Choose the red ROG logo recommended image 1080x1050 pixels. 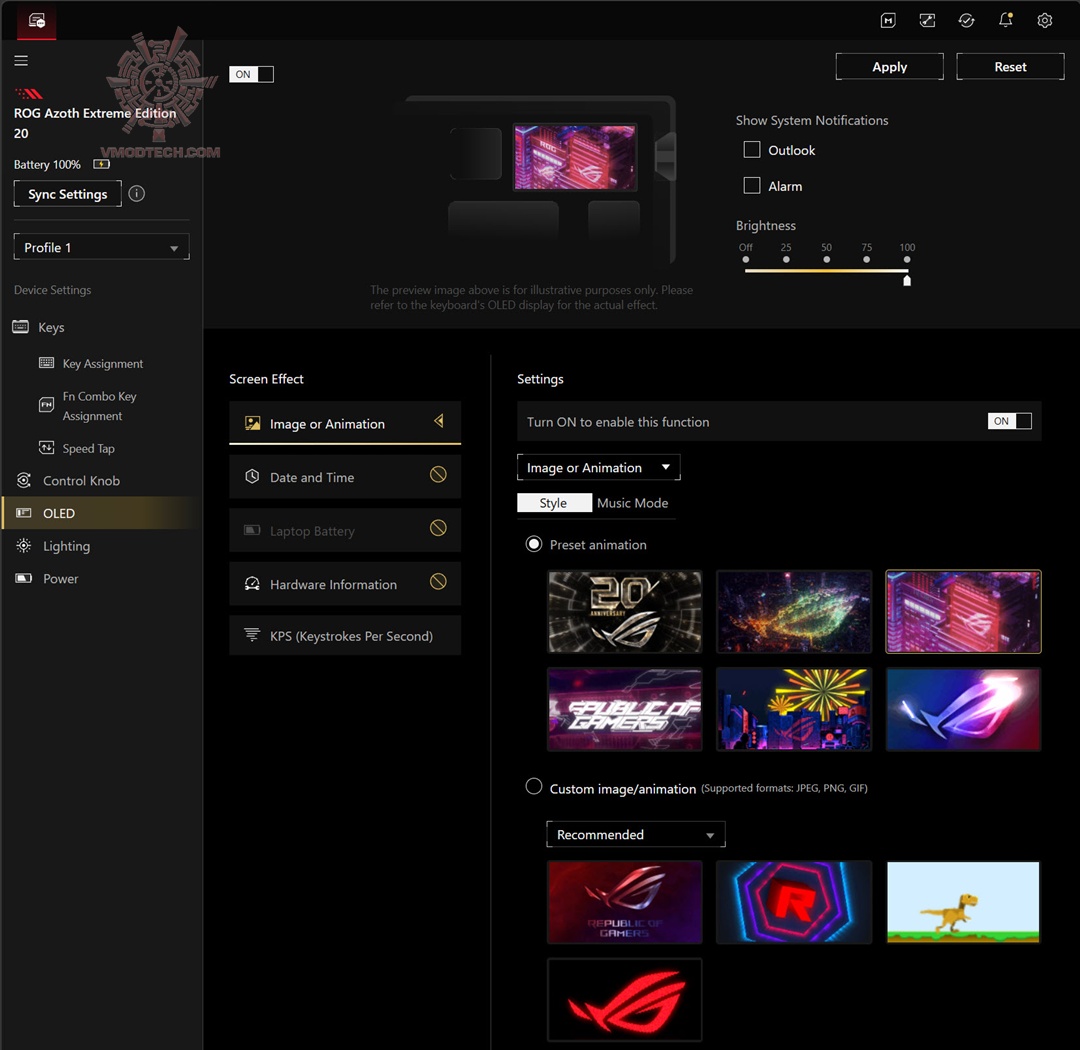coord(625,1000)
